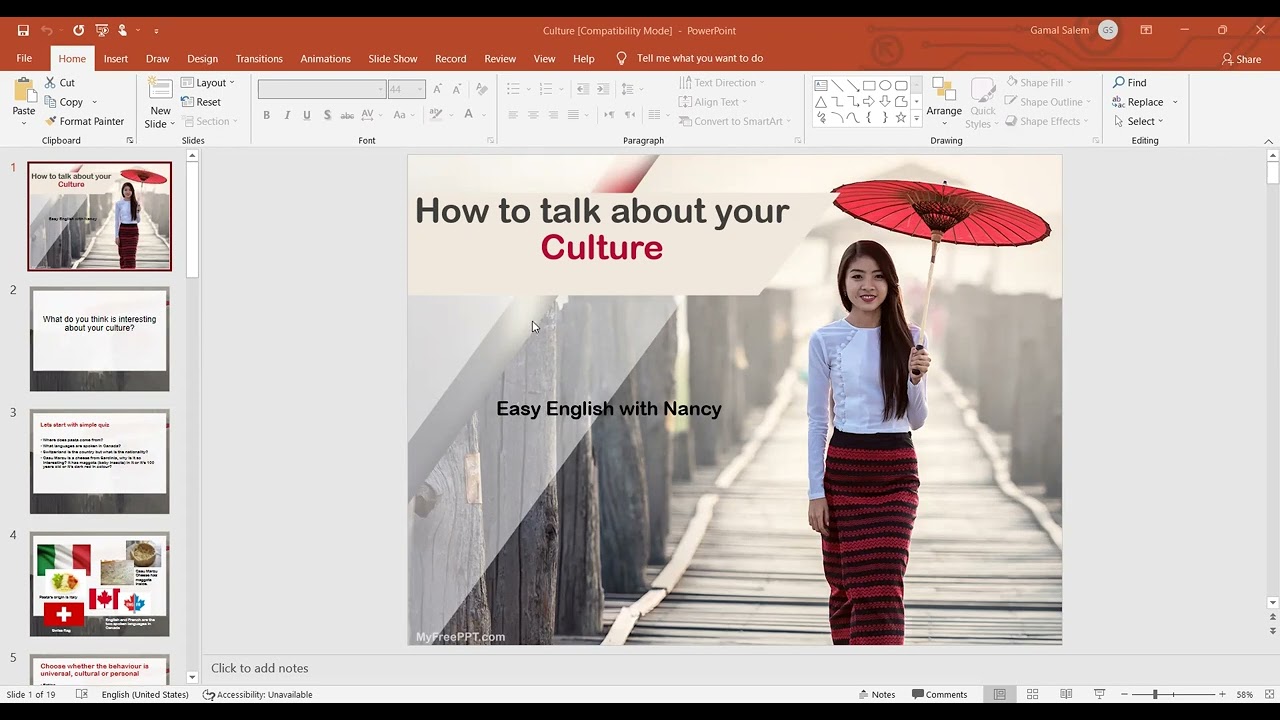Add a New Slide
The image size is (1280, 720).
160,103
